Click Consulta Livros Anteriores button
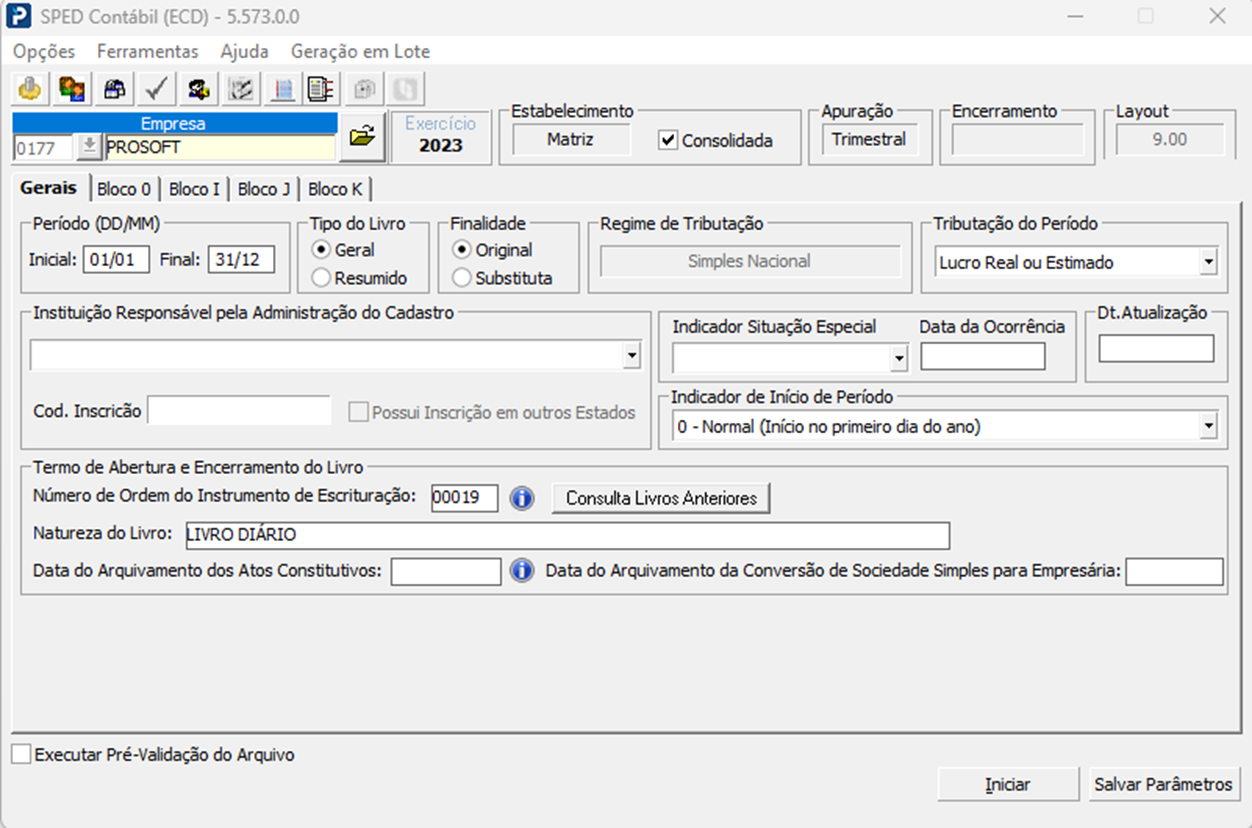 click(x=661, y=498)
